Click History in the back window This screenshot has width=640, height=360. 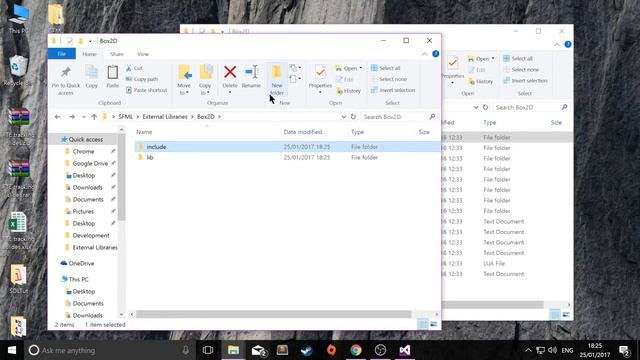tap(481, 81)
